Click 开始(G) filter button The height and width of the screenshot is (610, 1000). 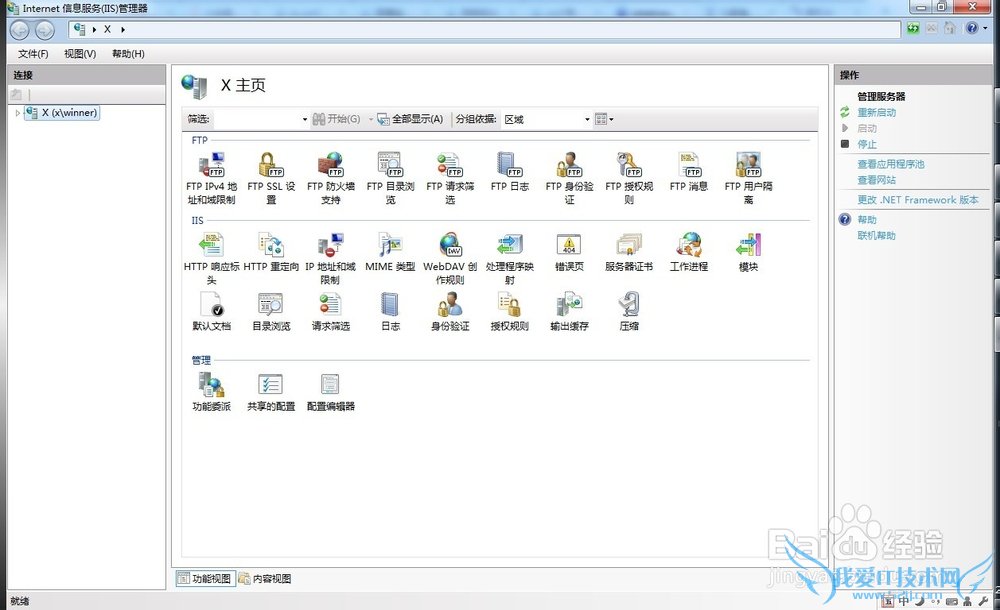[x=336, y=119]
